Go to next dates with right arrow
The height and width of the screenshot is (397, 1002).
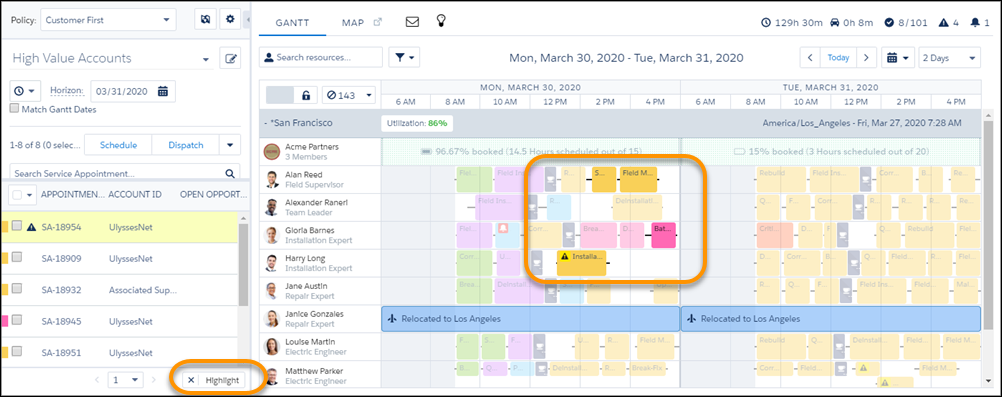coord(866,58)
